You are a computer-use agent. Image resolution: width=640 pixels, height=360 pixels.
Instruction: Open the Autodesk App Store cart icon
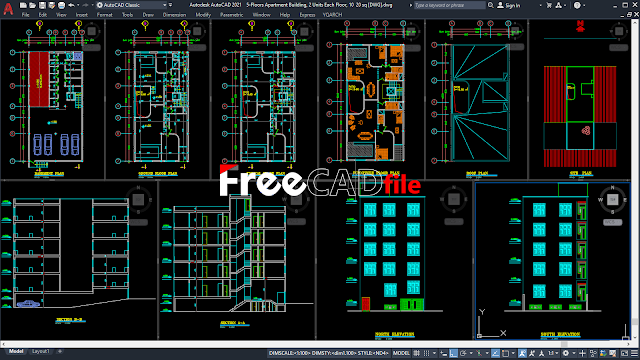(x=549, y=5)
